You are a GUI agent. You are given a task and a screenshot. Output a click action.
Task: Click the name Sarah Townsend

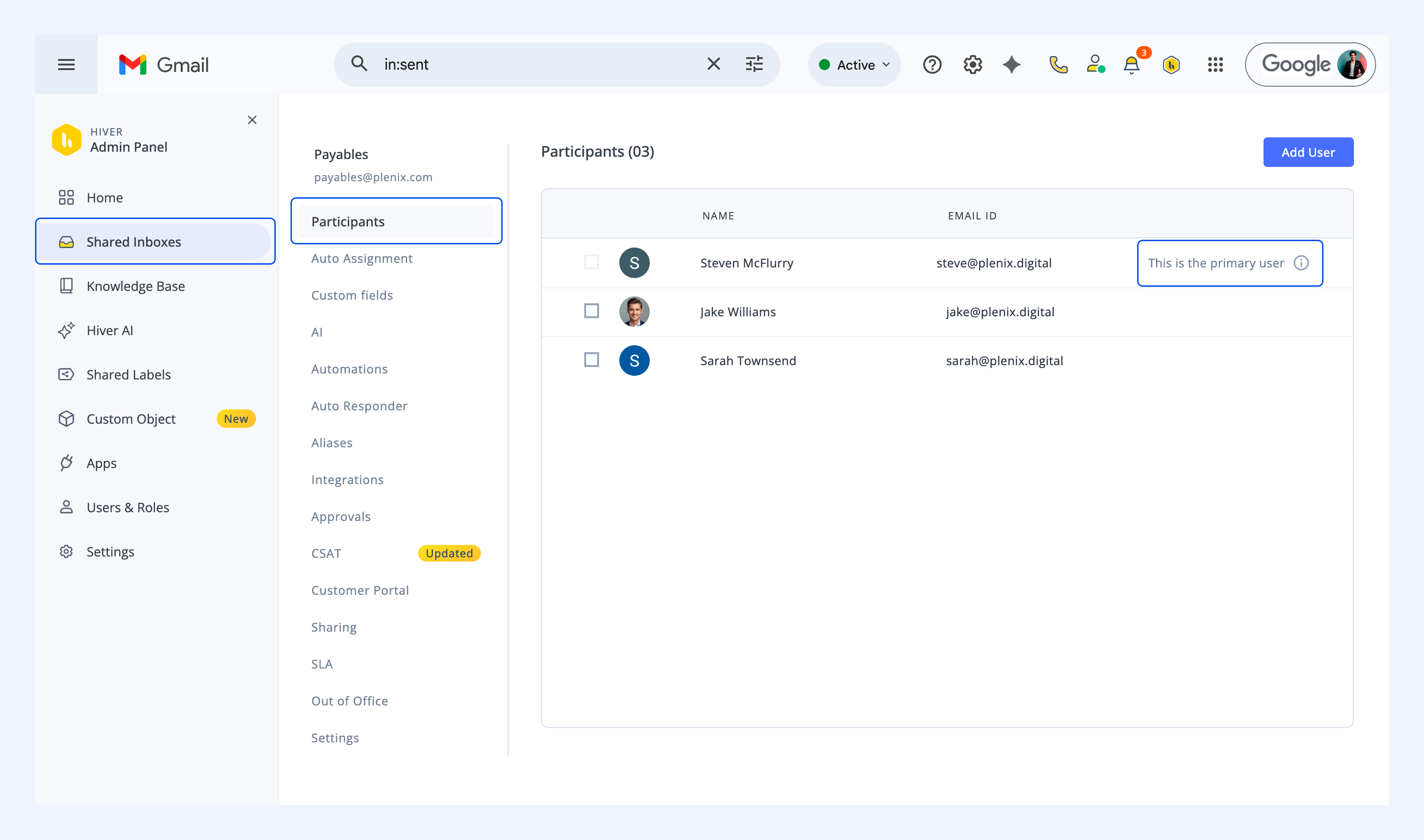748,361
